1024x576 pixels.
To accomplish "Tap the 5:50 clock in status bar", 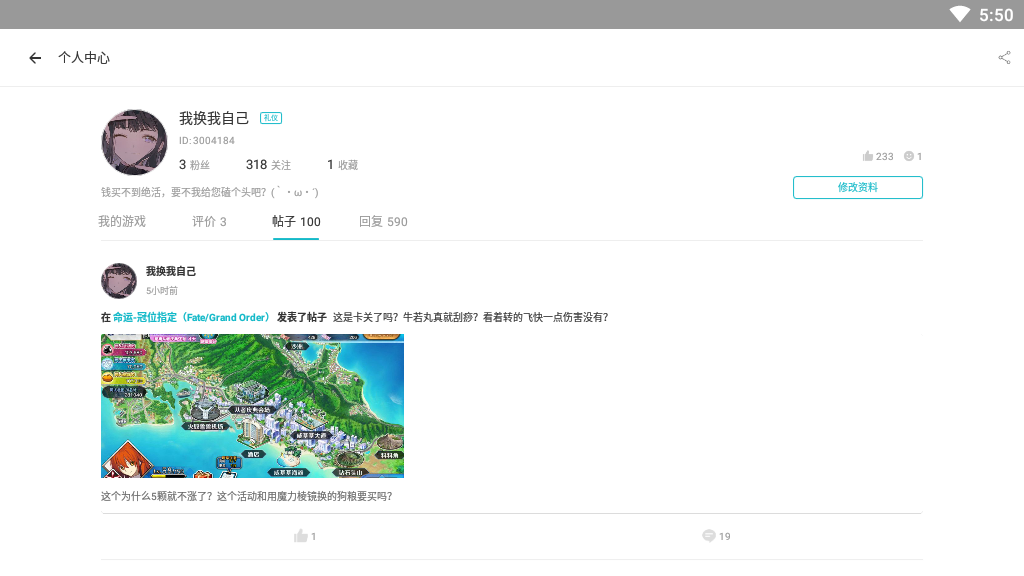I will (996, 15).
